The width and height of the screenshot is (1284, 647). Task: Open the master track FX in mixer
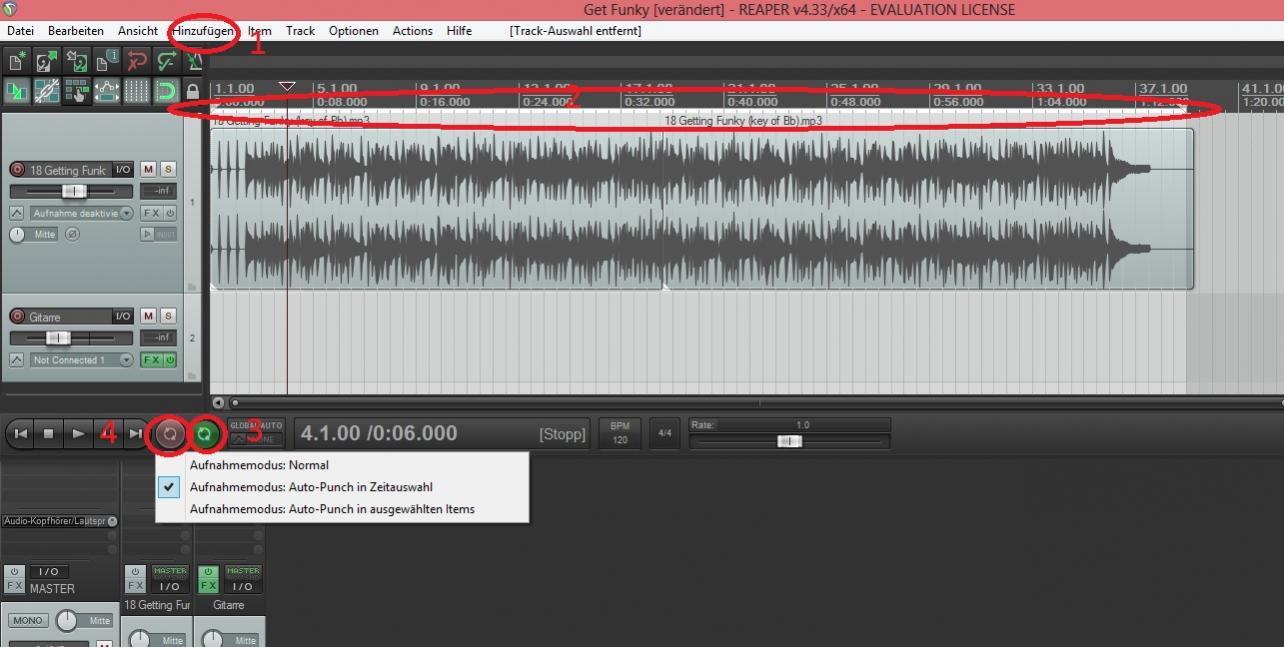tap(14, 585)
